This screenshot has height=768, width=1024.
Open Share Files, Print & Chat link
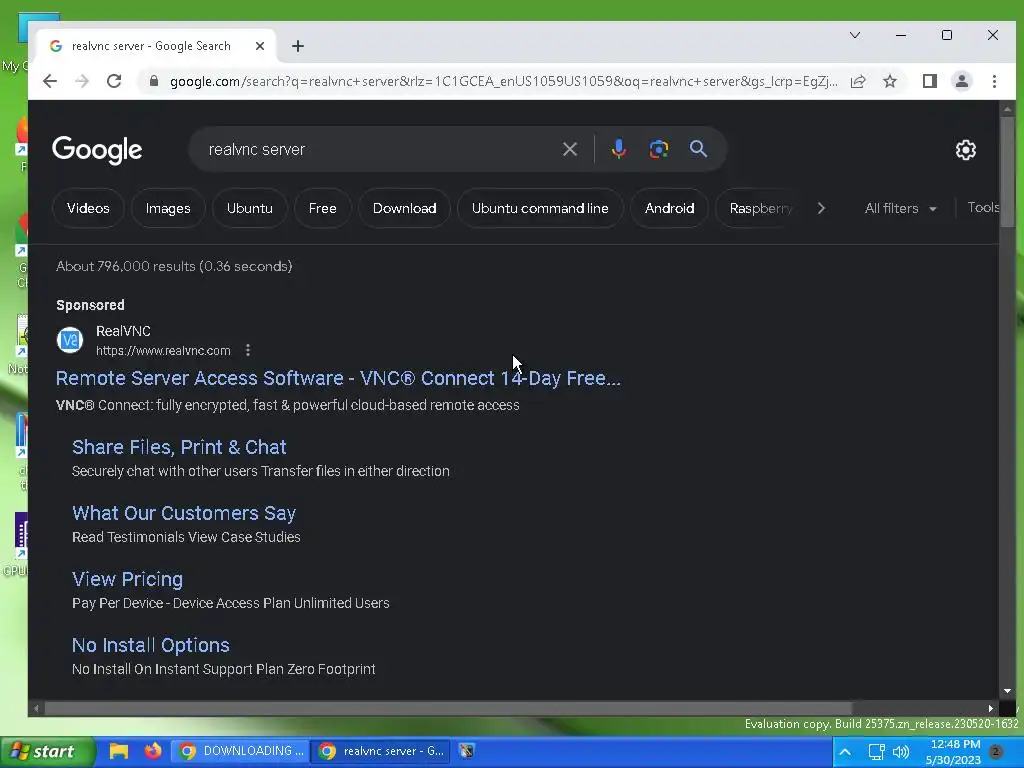click(x=179, y=447)
